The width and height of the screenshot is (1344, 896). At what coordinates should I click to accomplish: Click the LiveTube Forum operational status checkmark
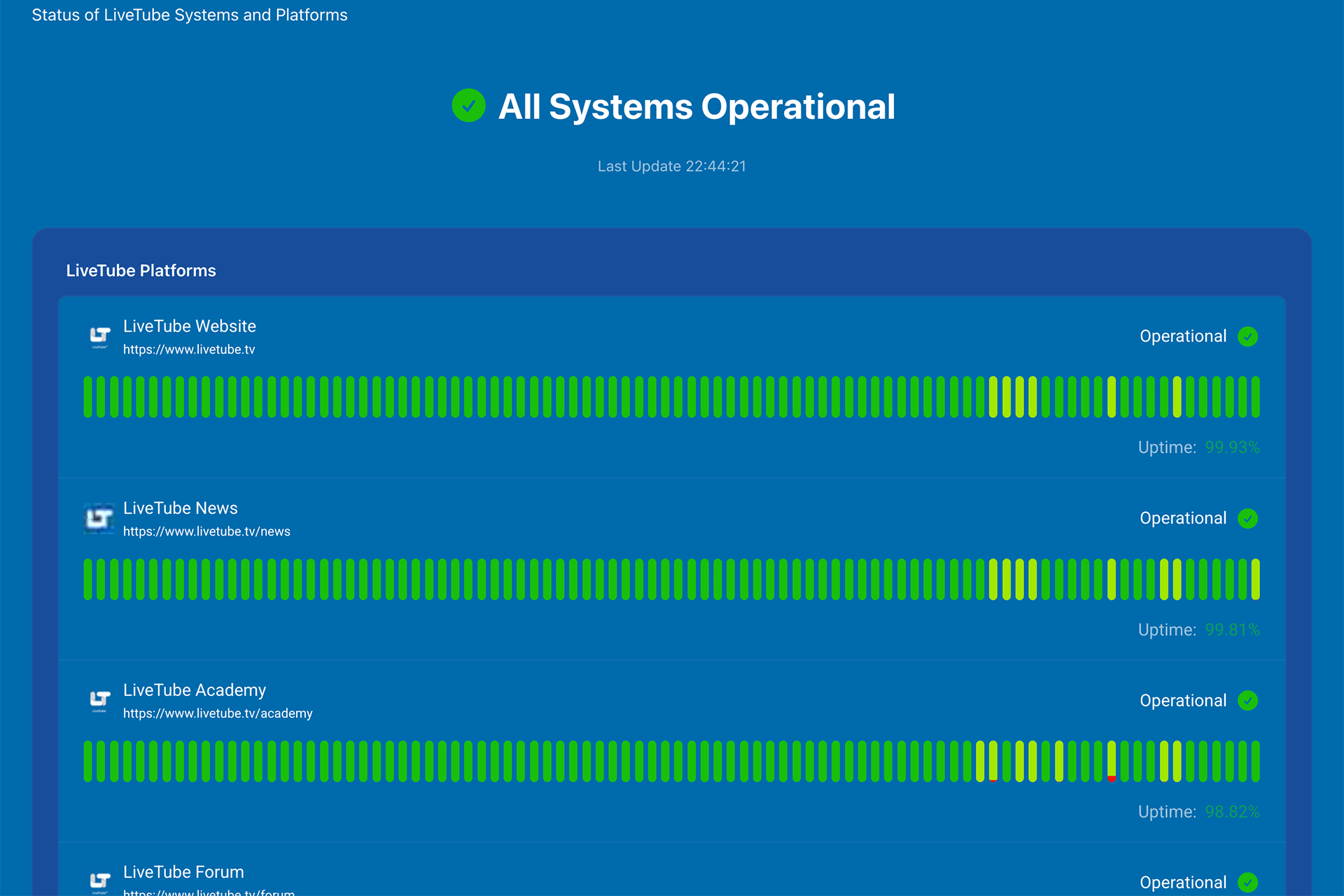point(1247,882)
